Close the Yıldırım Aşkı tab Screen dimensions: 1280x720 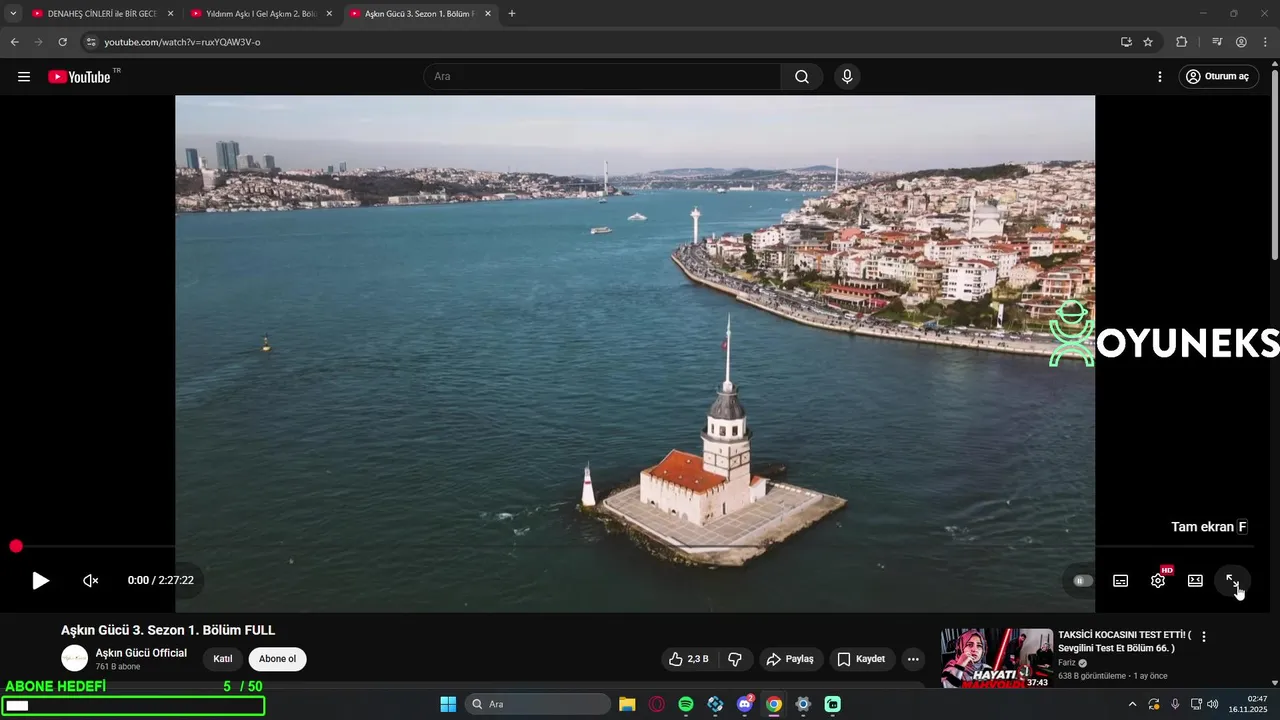(x=329, y=14)
